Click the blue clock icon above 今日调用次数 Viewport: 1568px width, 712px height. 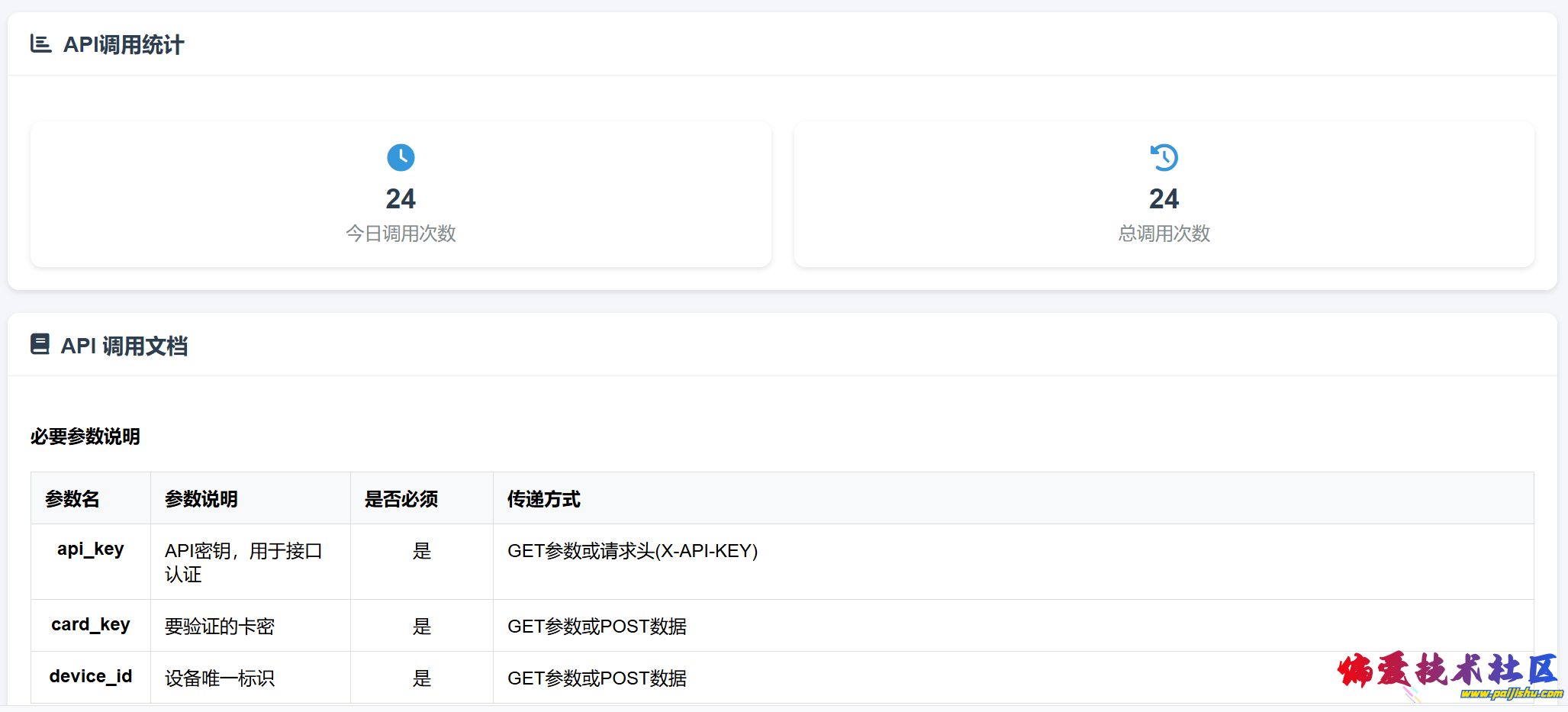401,158
